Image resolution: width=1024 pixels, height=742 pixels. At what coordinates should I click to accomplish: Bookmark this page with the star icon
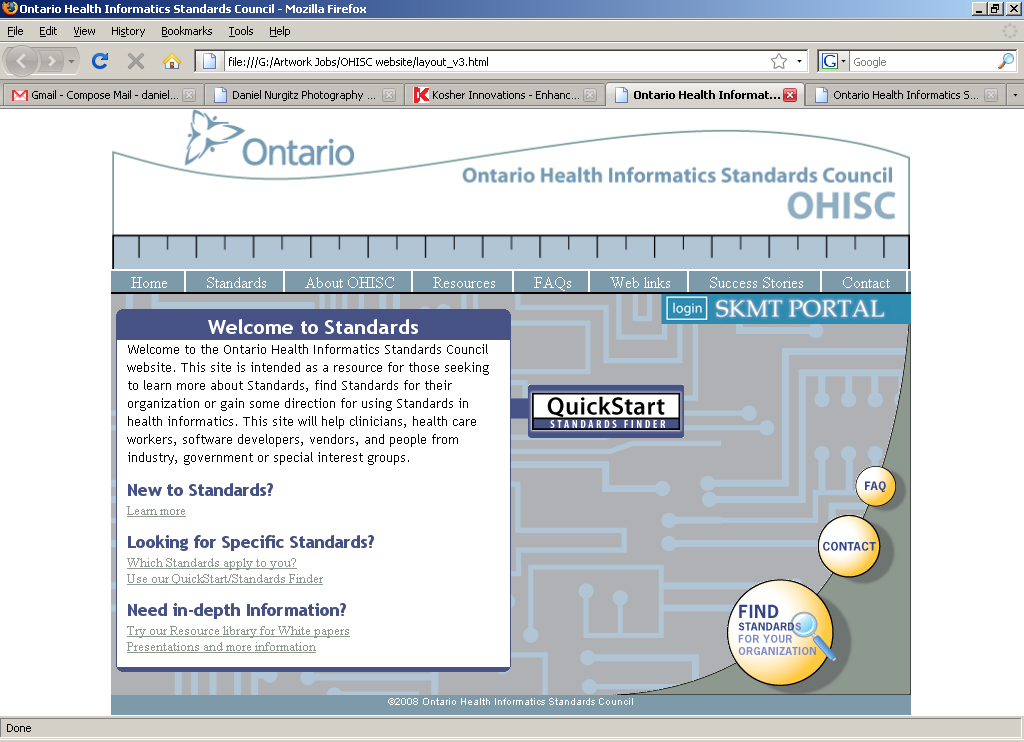[778, 61]
